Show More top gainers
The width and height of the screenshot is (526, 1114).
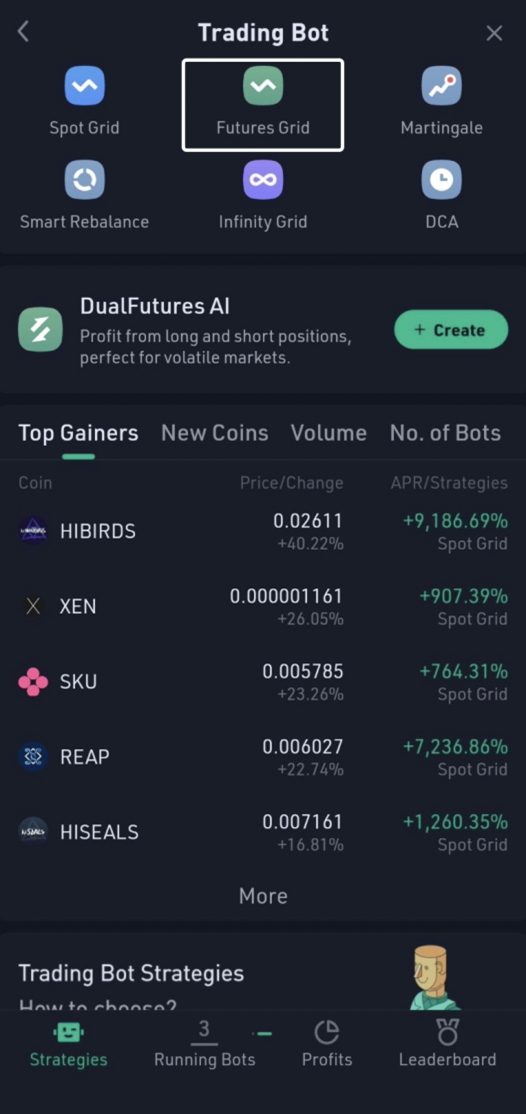pyautogui.click(x=263, y=896)
